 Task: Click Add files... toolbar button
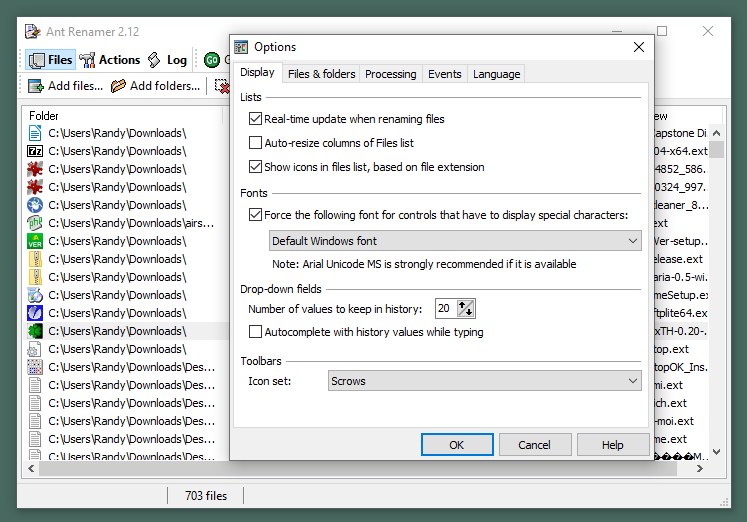pyautogui.click(x=65, y=86)
